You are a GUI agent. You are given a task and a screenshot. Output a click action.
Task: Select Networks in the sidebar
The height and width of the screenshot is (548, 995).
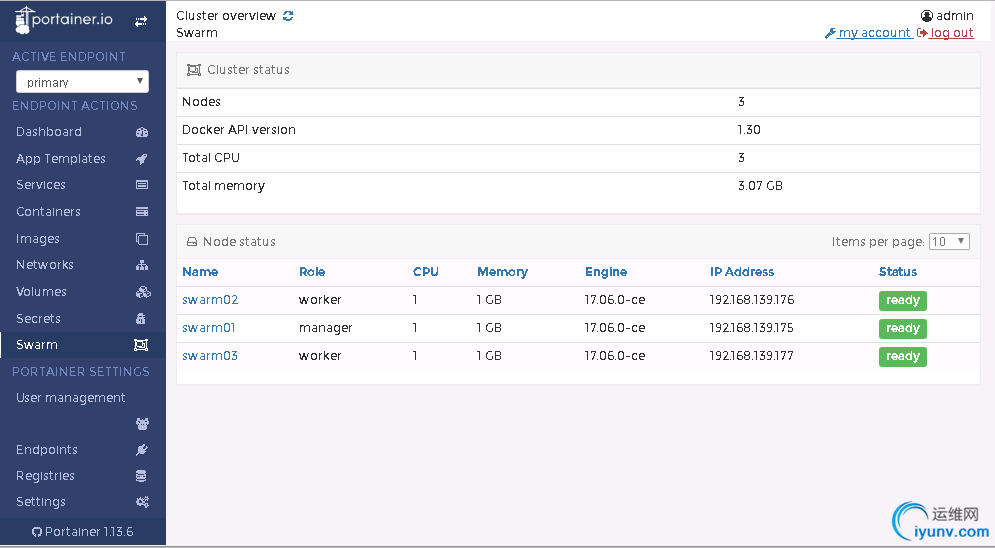point(44,264)
